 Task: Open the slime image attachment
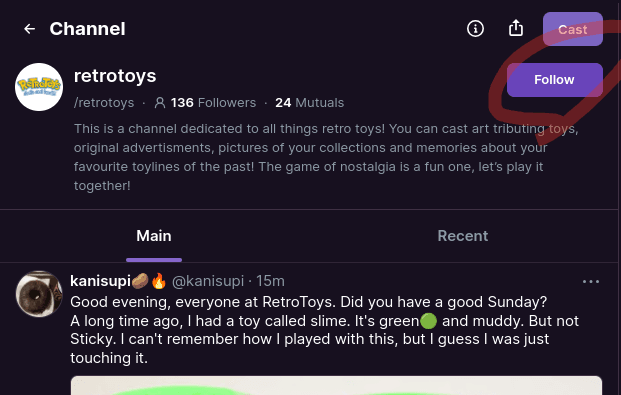[x=336, y=385]
